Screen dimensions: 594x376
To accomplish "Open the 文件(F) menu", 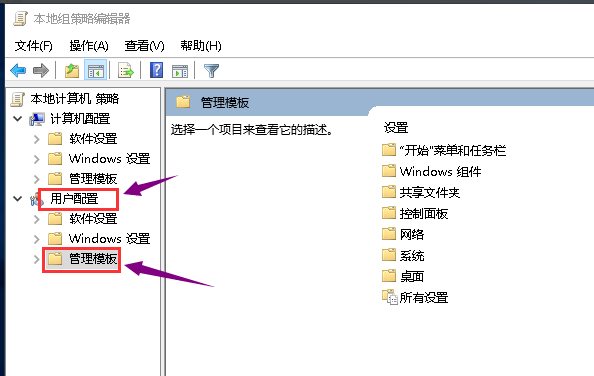I will click(x=33, y=46).
